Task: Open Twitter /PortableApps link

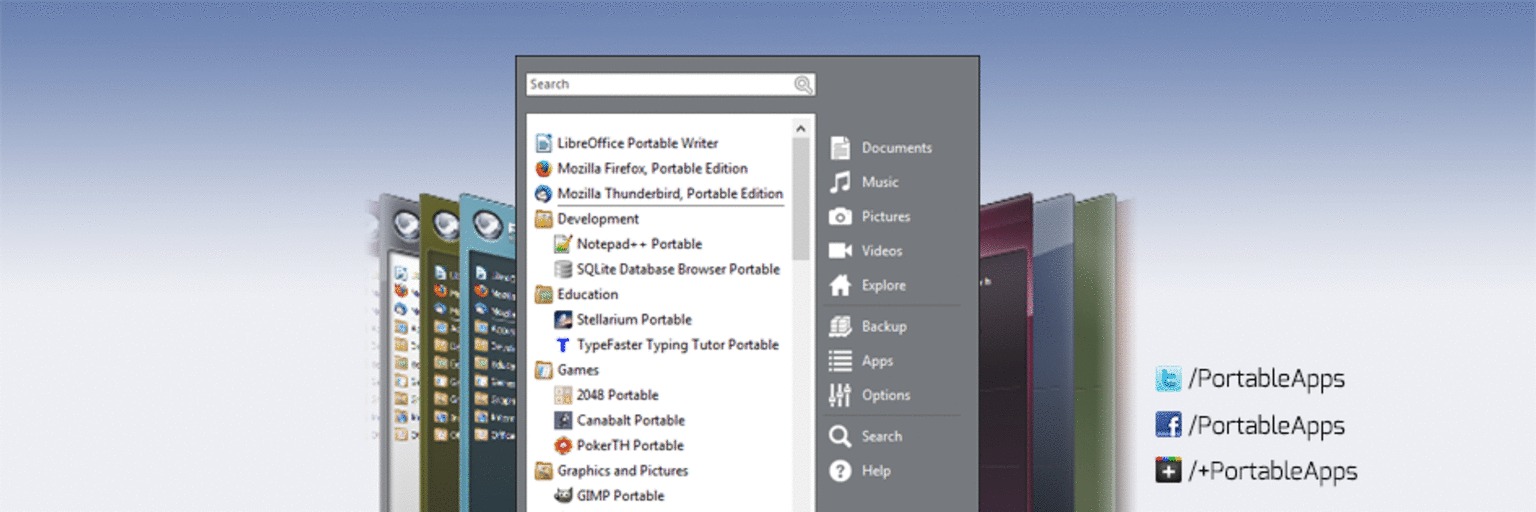Action: 1266,379
